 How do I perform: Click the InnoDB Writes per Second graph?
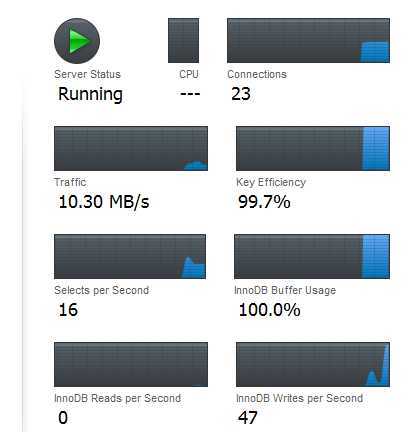(313, 364)
